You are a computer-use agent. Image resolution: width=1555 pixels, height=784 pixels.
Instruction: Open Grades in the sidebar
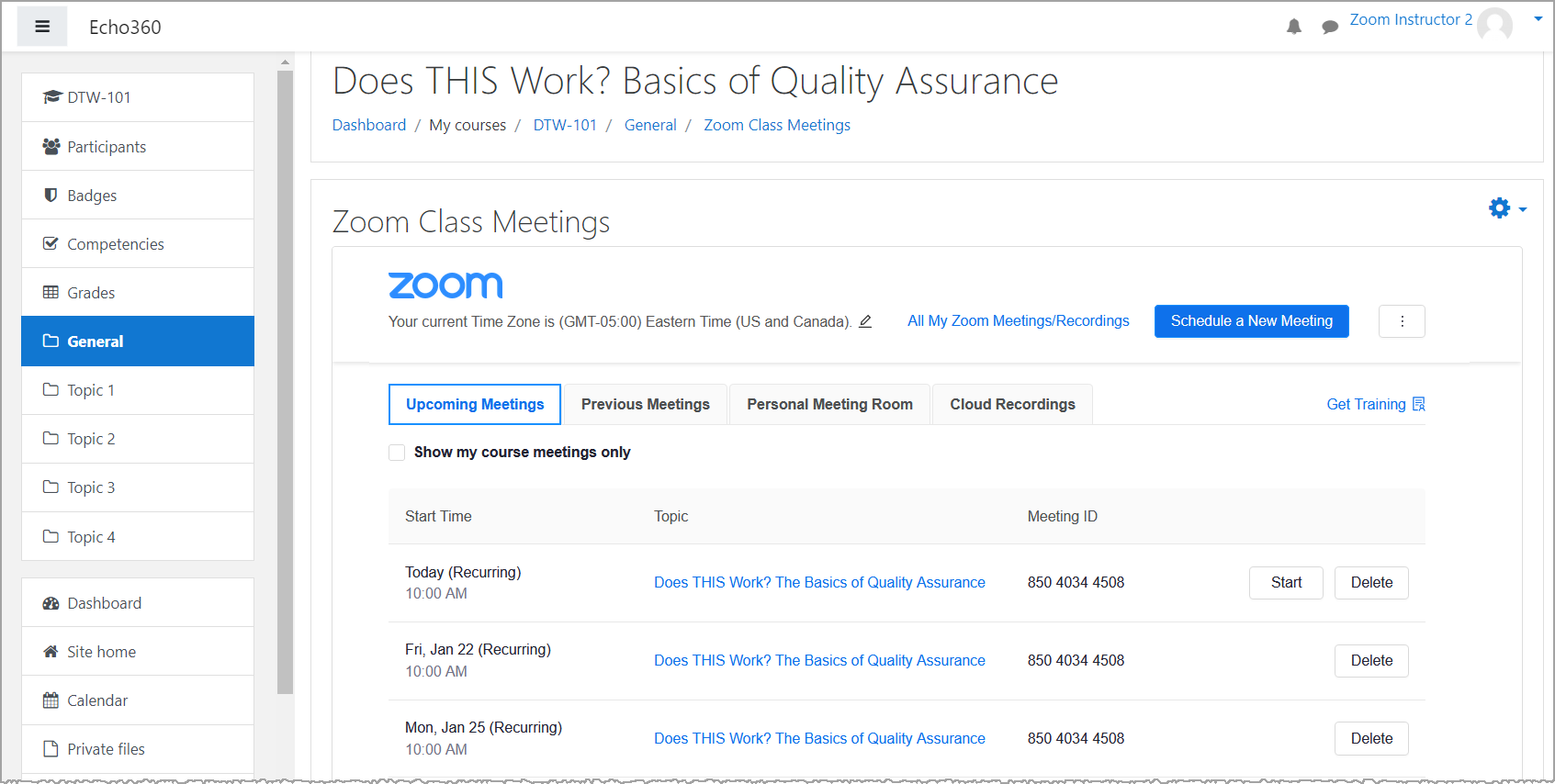pyautogui.click(x=91, y=293)
